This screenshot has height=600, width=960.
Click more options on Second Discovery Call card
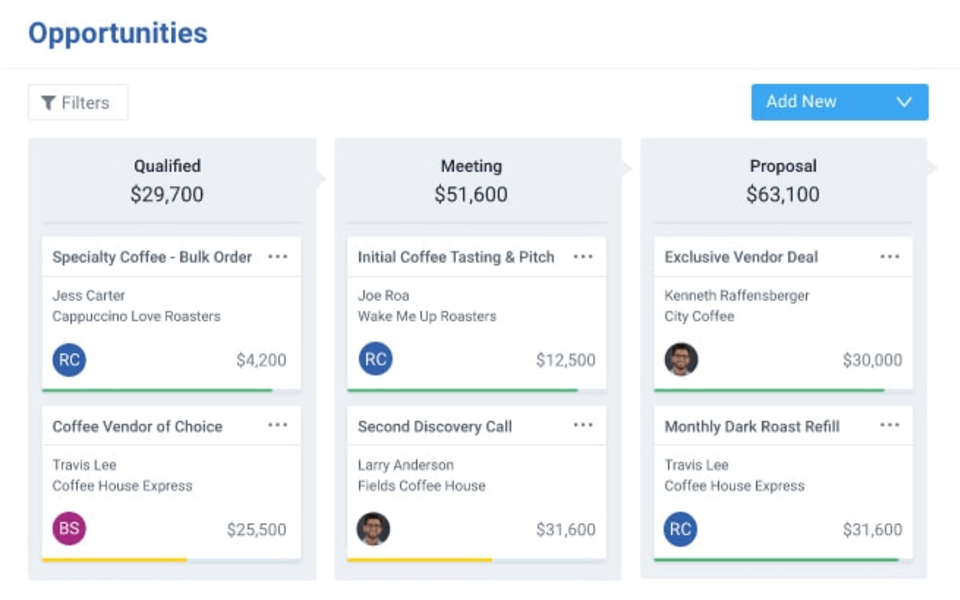[x=583, y=426]
